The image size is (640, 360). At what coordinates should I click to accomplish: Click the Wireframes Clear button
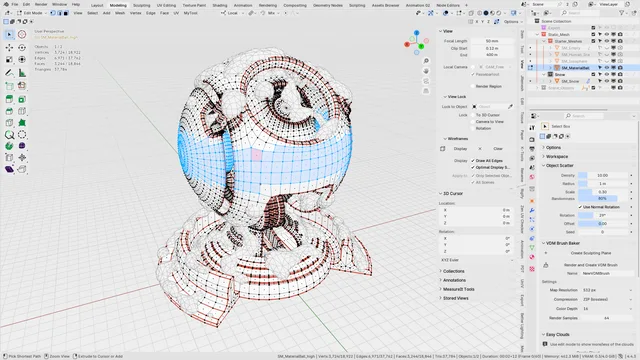click(x=498, y=149)
